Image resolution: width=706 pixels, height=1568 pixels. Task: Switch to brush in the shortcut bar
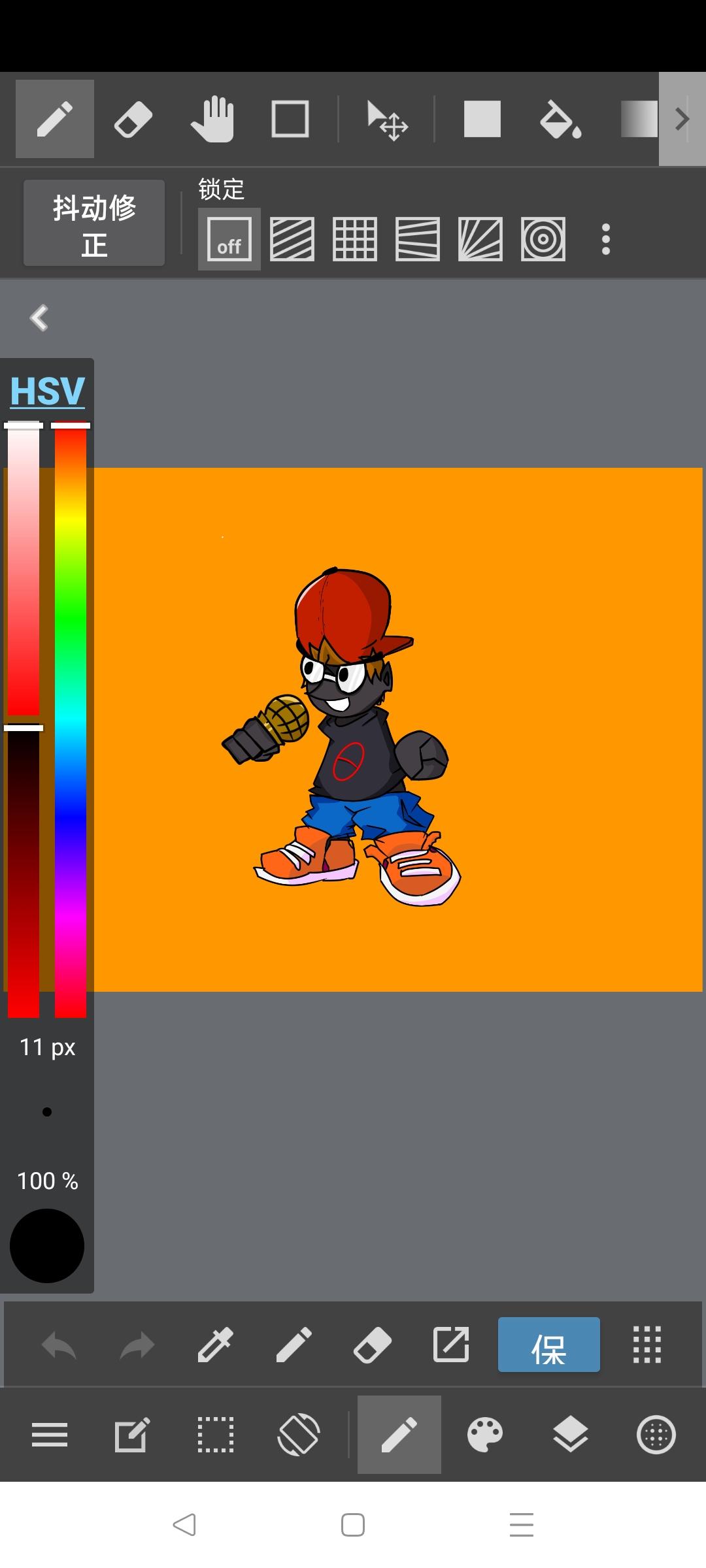[294, 1345]
